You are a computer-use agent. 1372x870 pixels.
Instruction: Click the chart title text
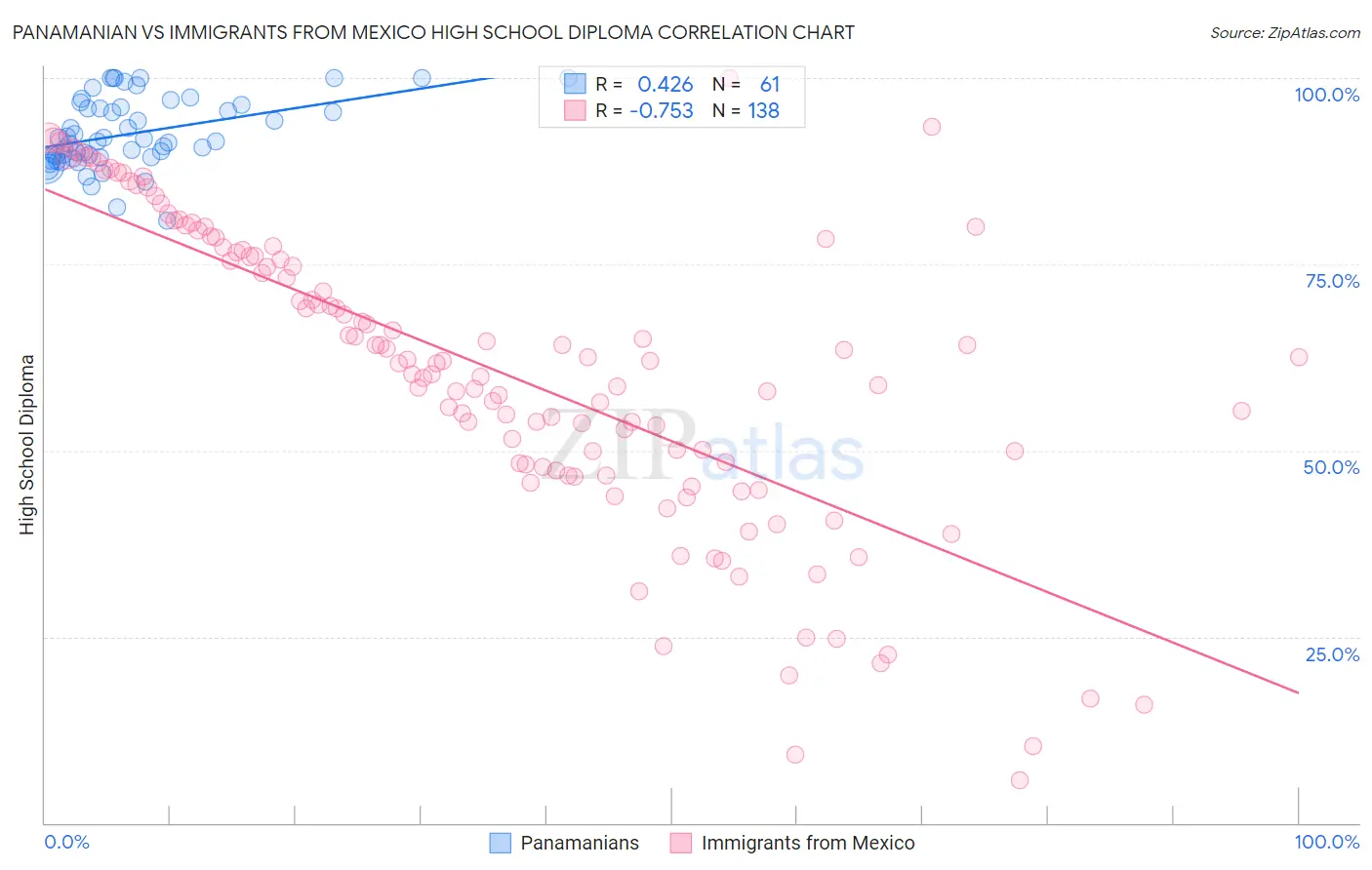pyautogui.click(x=433, y=32)
